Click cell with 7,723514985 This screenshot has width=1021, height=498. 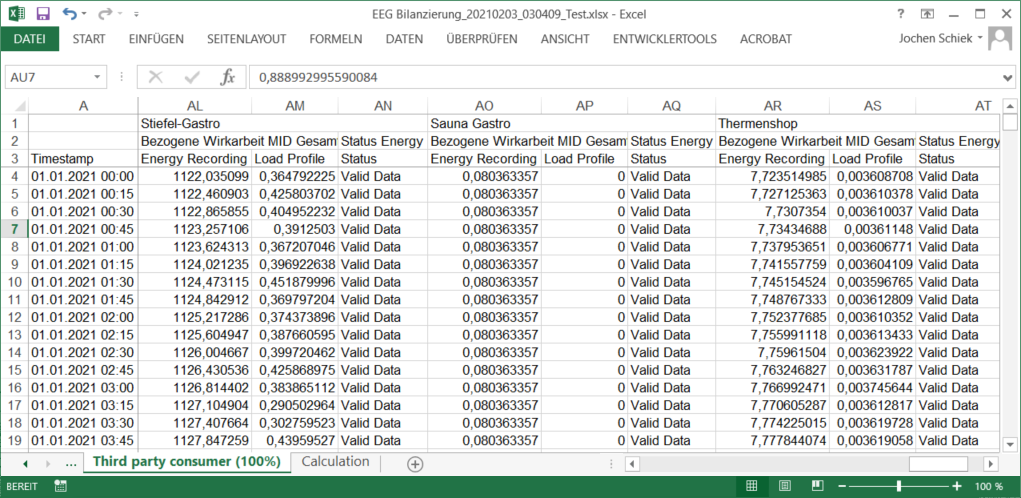(772, 176)
